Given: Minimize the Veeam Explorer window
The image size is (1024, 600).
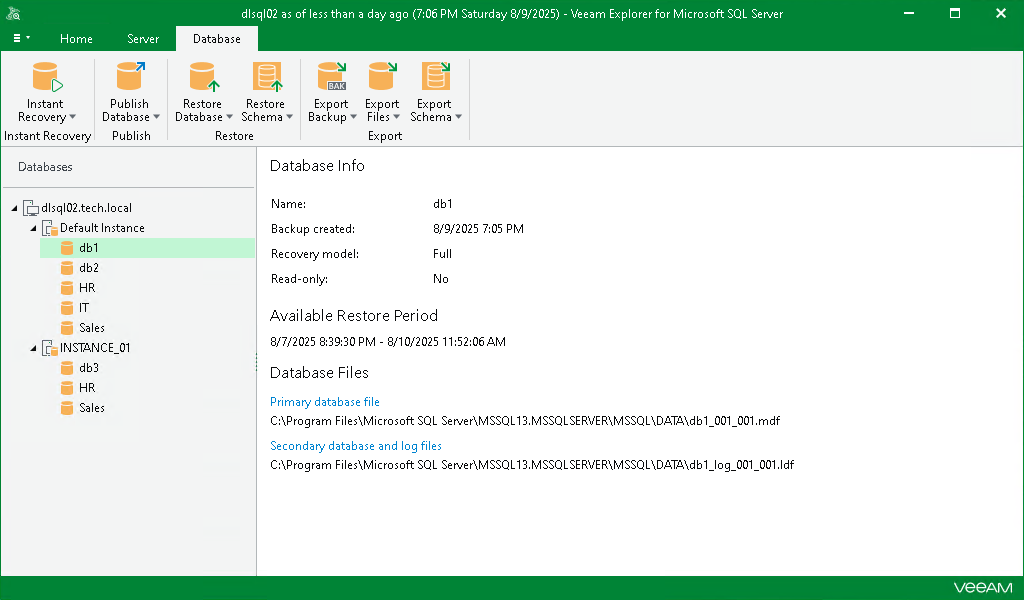Looking at the screenshot, I should tap(908, 13).
